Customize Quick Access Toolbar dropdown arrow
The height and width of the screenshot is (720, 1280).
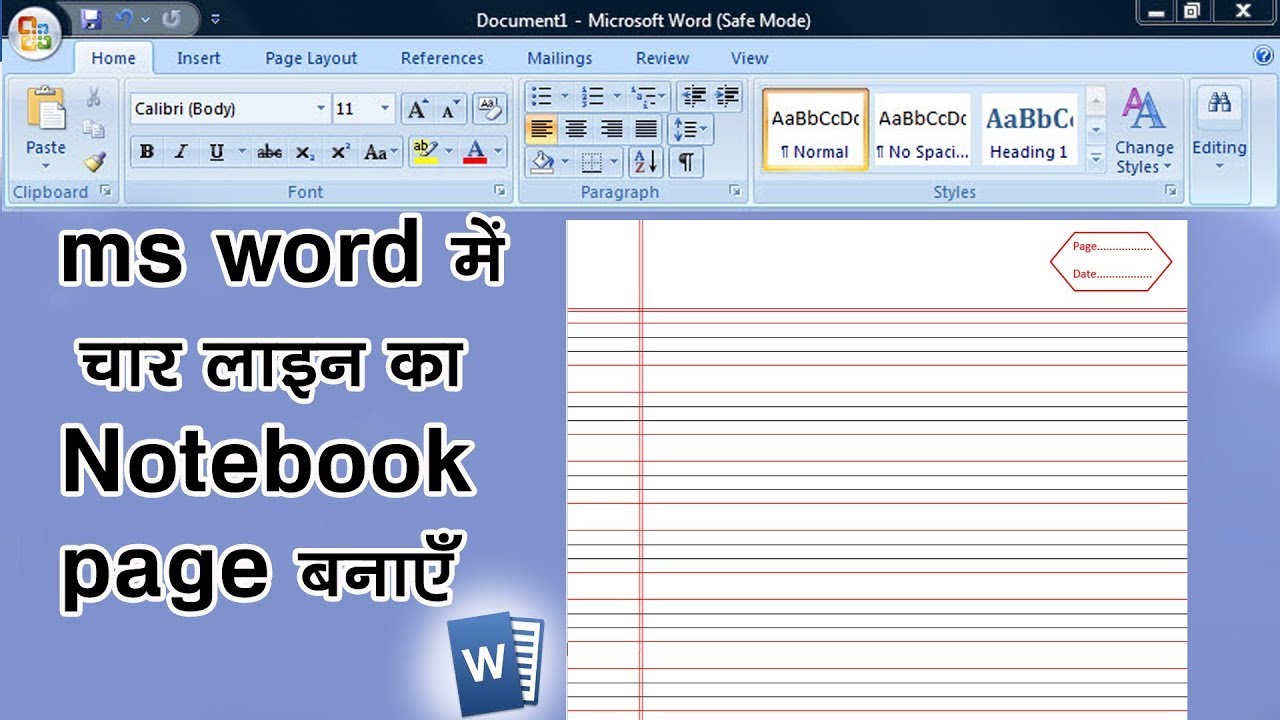click(x=216, y=19)
